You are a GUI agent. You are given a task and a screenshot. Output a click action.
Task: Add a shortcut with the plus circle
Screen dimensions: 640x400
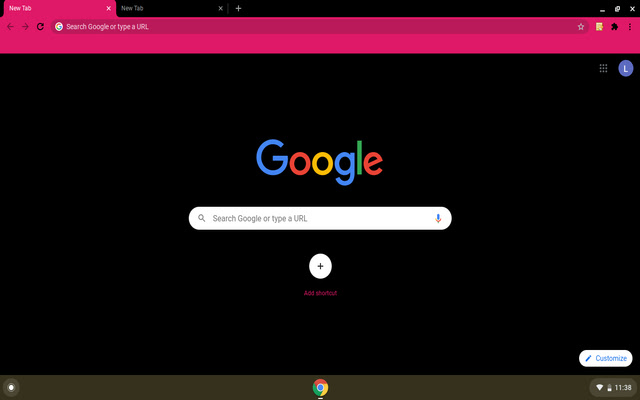[x=320, y=266]
